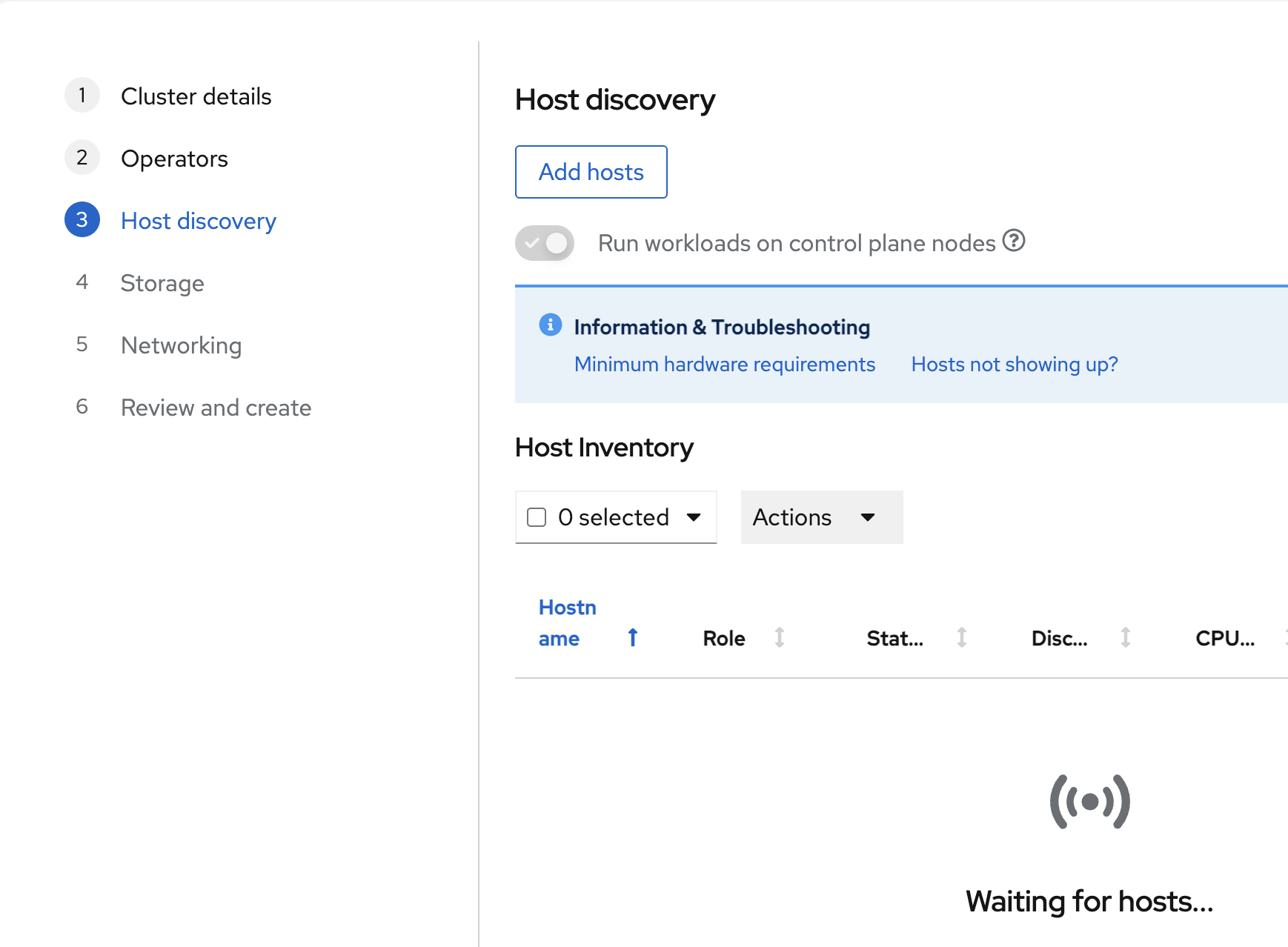Click the waiting-for-hosts signal icon
Image resolution: width=1288 pixels, height=947 pixels.
(x=1089, y=800)
